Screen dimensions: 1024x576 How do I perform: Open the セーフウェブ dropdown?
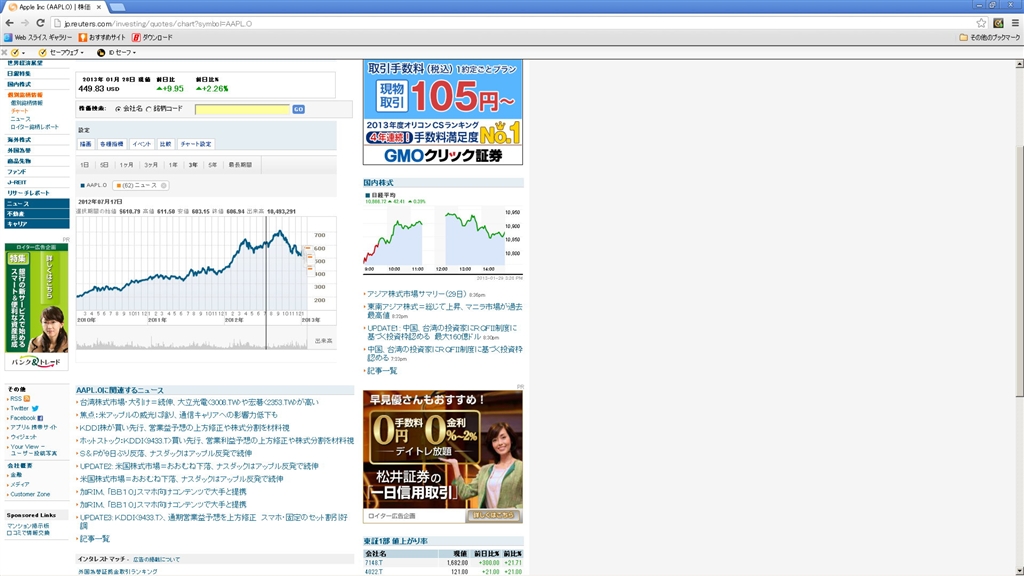(61, 52)
